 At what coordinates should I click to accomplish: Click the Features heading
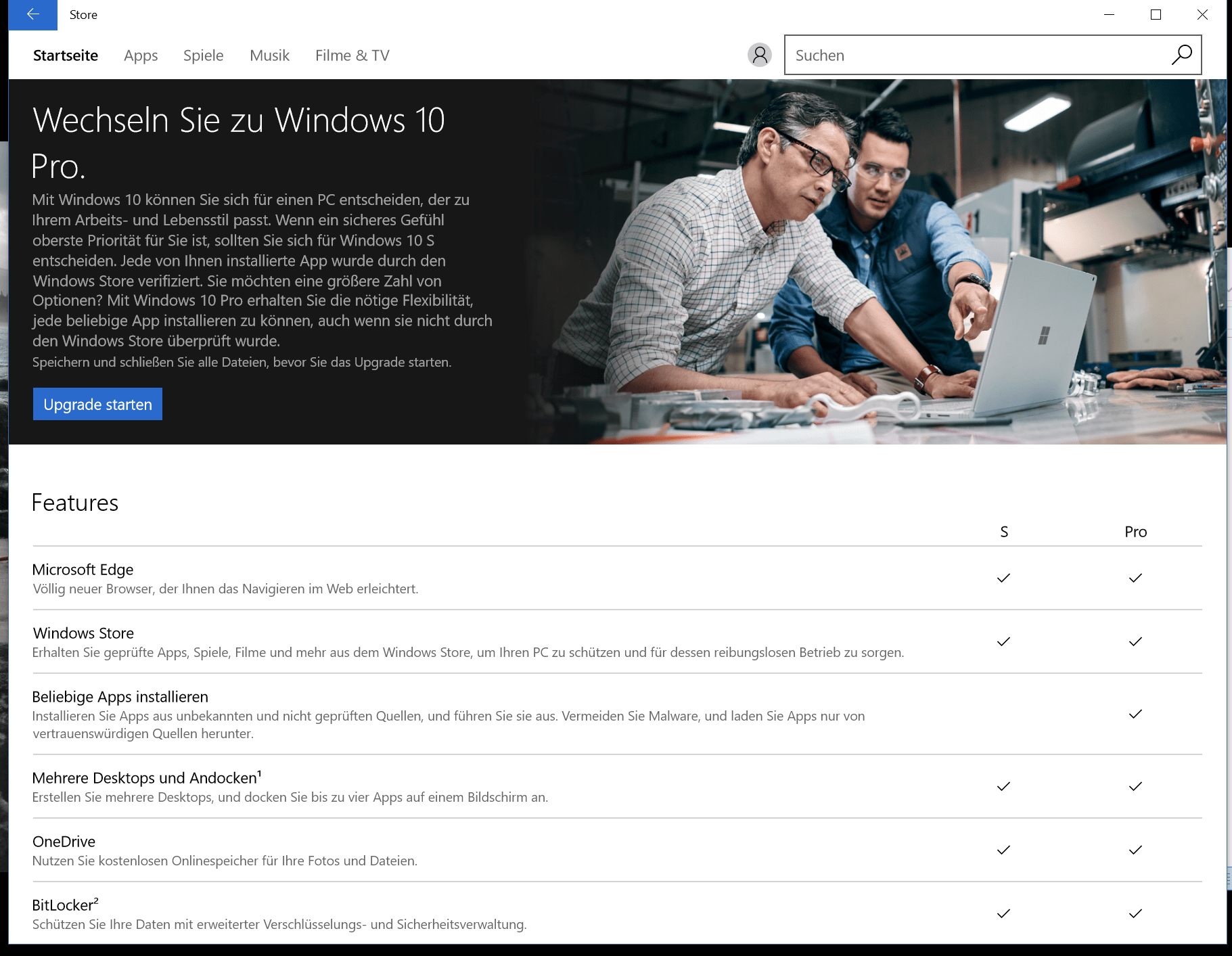[x=75, y=503]
